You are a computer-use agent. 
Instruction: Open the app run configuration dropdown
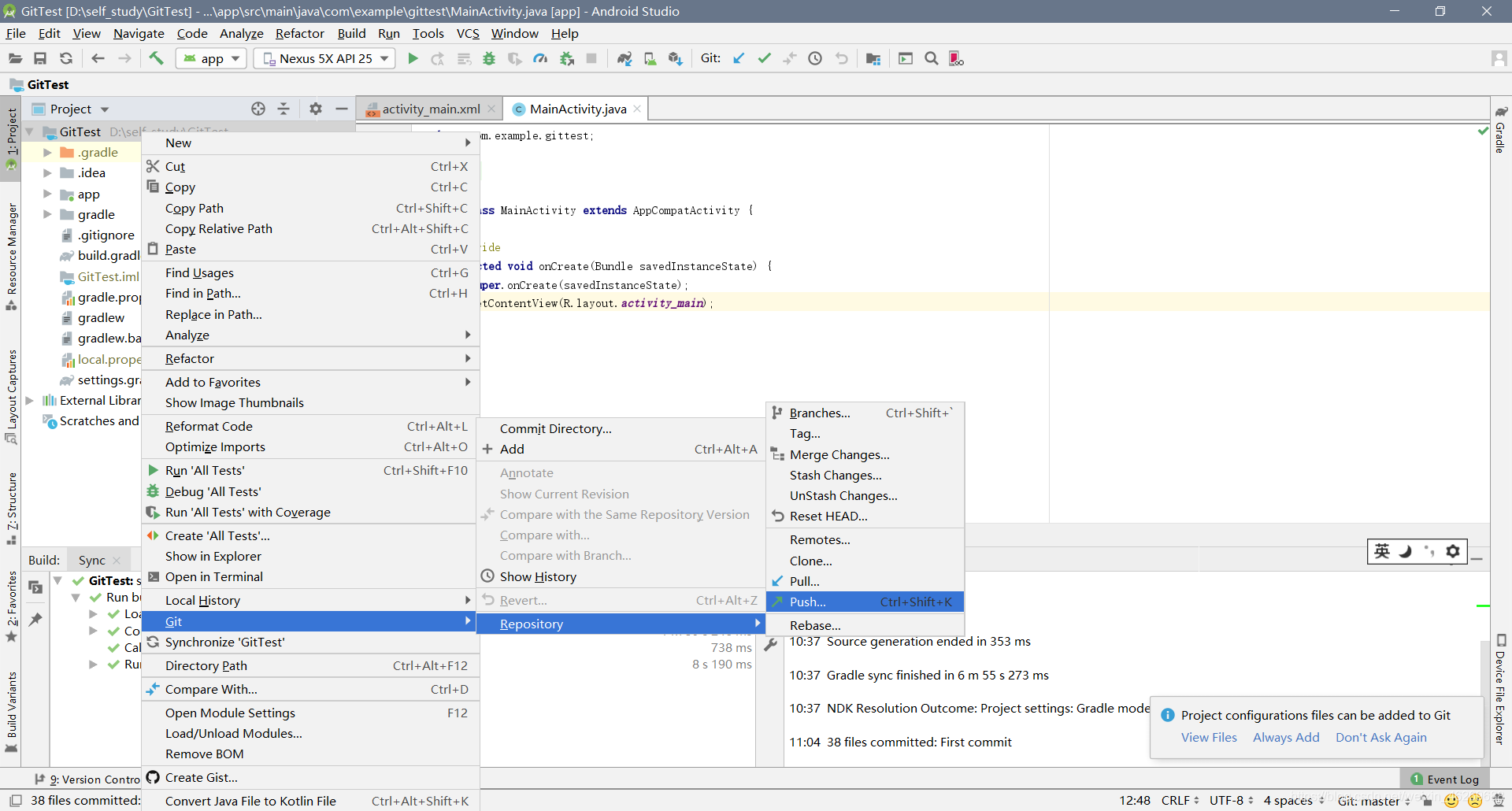(x=211, y=58)
